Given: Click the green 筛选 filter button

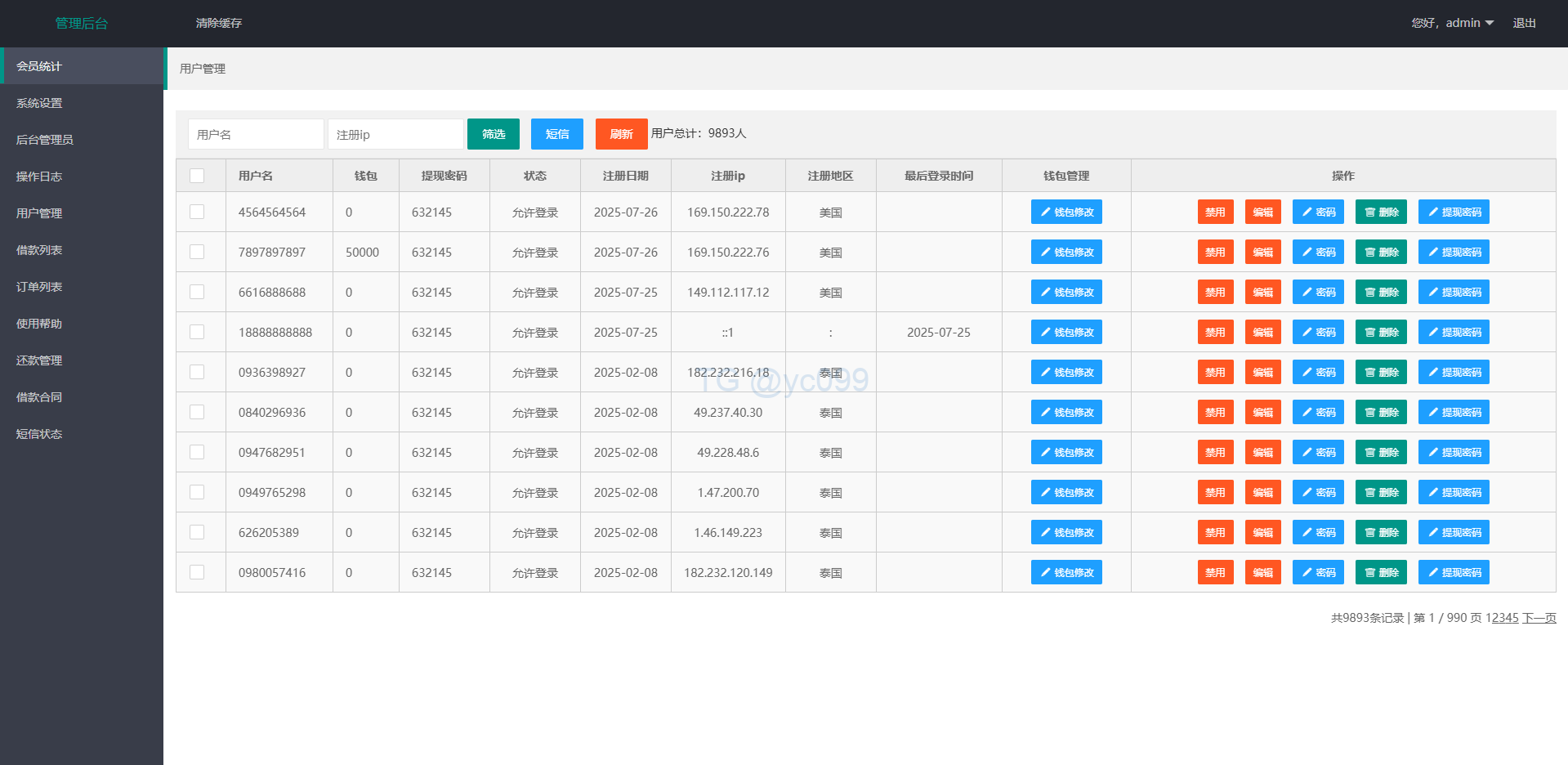Looking at the screenshot, I should [493, 134].
